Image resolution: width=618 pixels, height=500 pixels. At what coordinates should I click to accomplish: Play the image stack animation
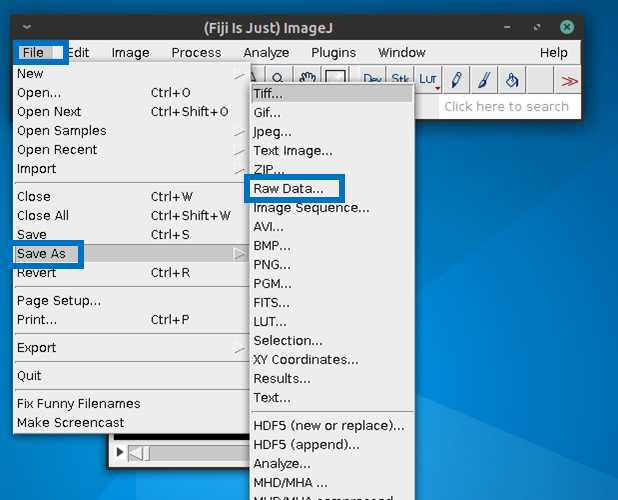click(x=120, y=452)
